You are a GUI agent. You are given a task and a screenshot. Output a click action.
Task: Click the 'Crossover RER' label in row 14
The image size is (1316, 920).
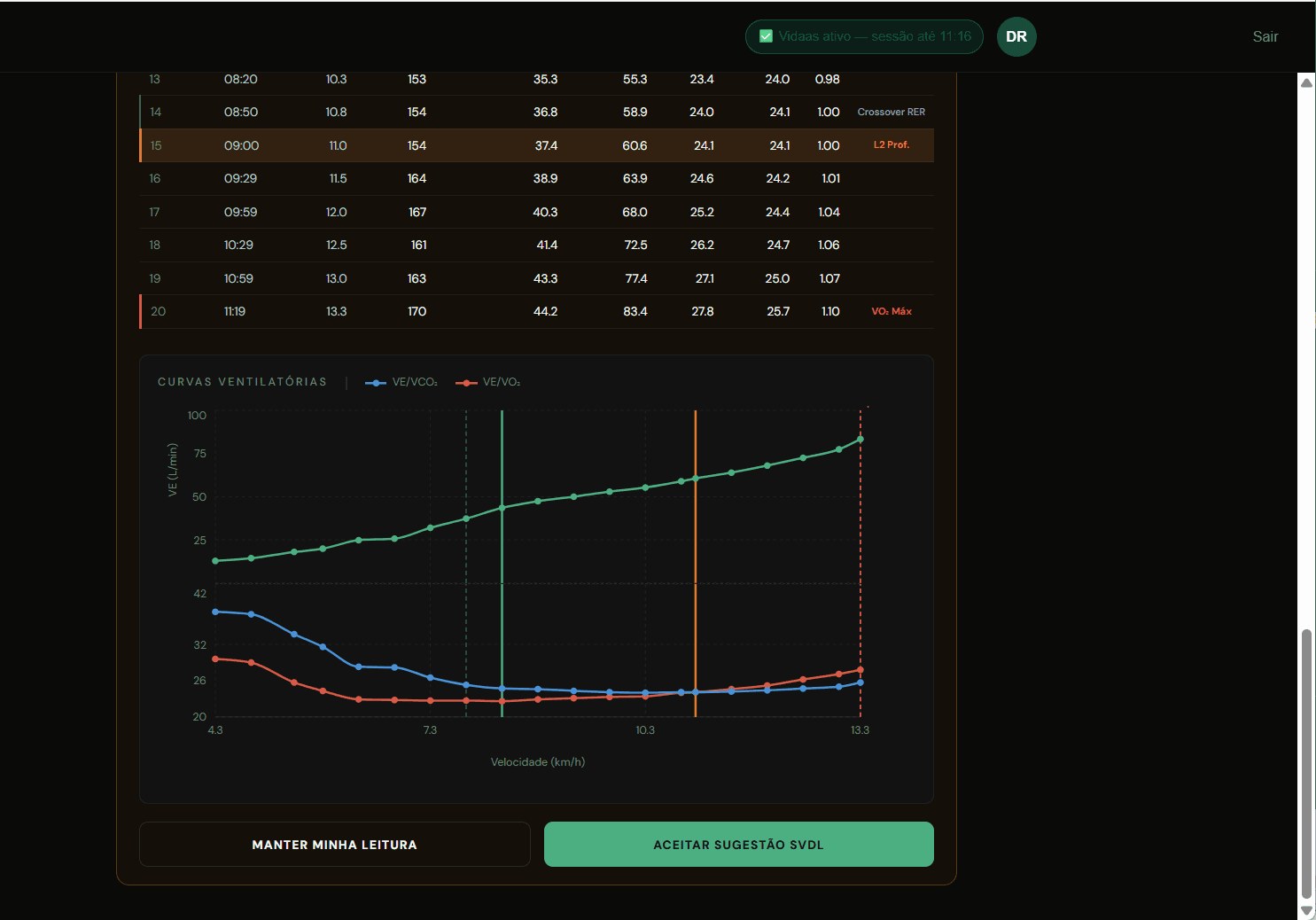(892, 113)
